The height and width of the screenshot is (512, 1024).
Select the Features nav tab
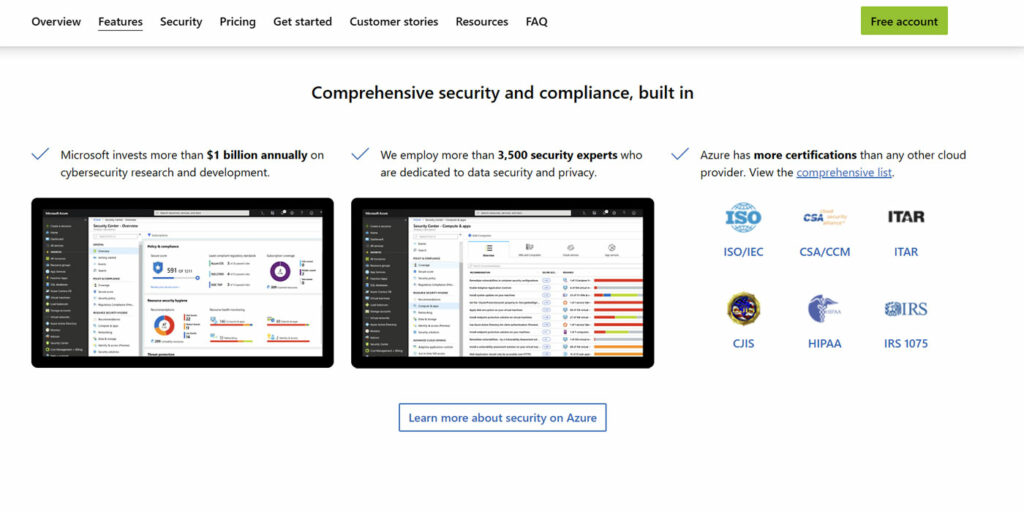point(120,22)
